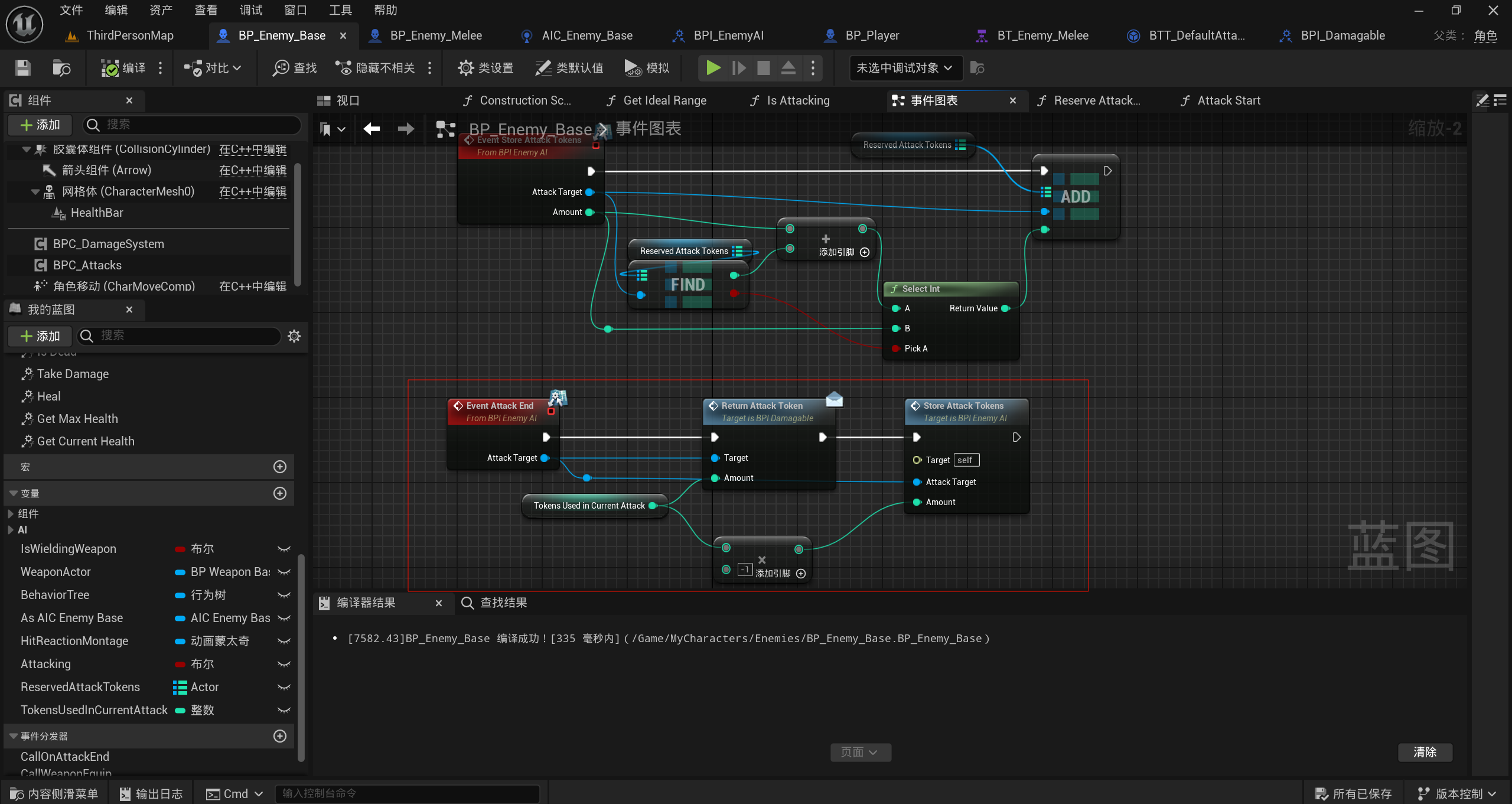The width and height of the screenshot is (1512, 804).
Task: Toggle visibility eye of Attacking variable
Action: (284, 664)
